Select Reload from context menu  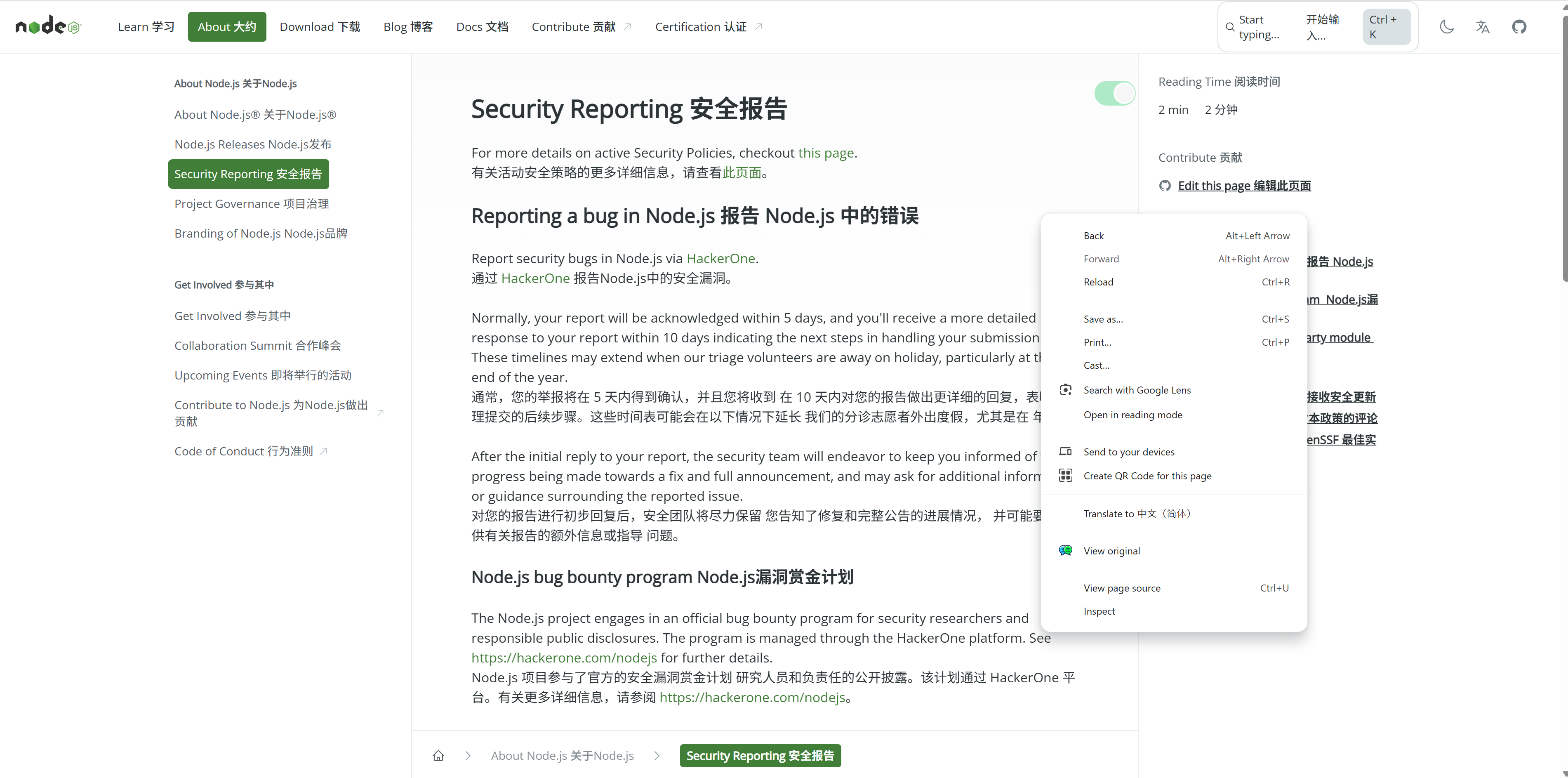click(x=1098, y=282)
